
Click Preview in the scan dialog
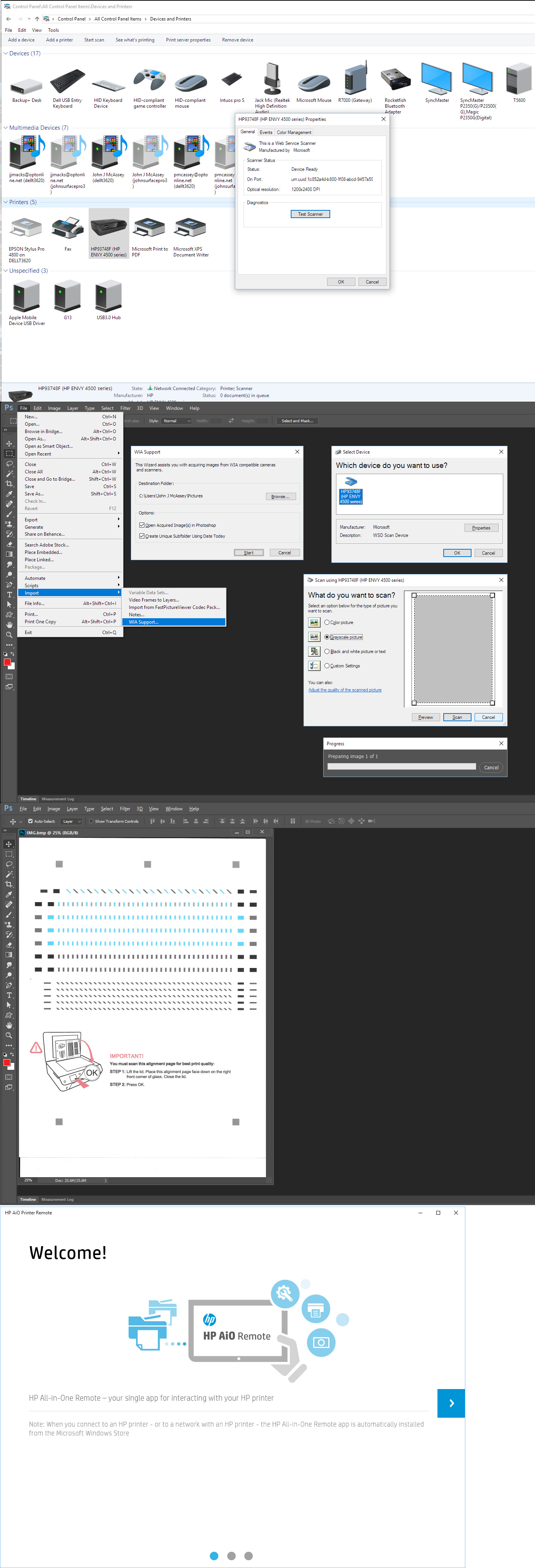click(x=425, y=717)
